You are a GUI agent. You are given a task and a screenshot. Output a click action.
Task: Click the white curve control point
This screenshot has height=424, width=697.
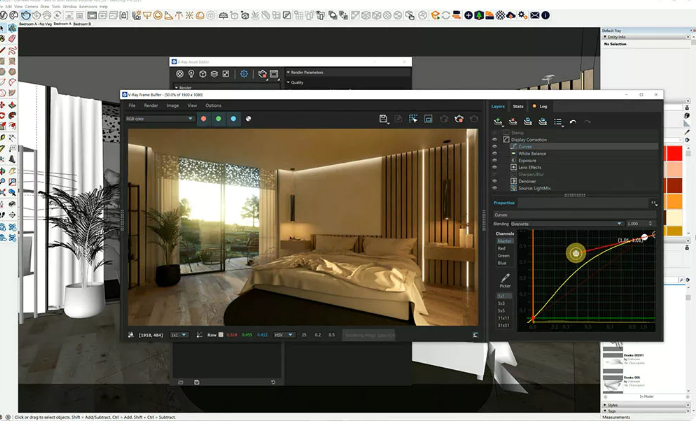point(645,237)
